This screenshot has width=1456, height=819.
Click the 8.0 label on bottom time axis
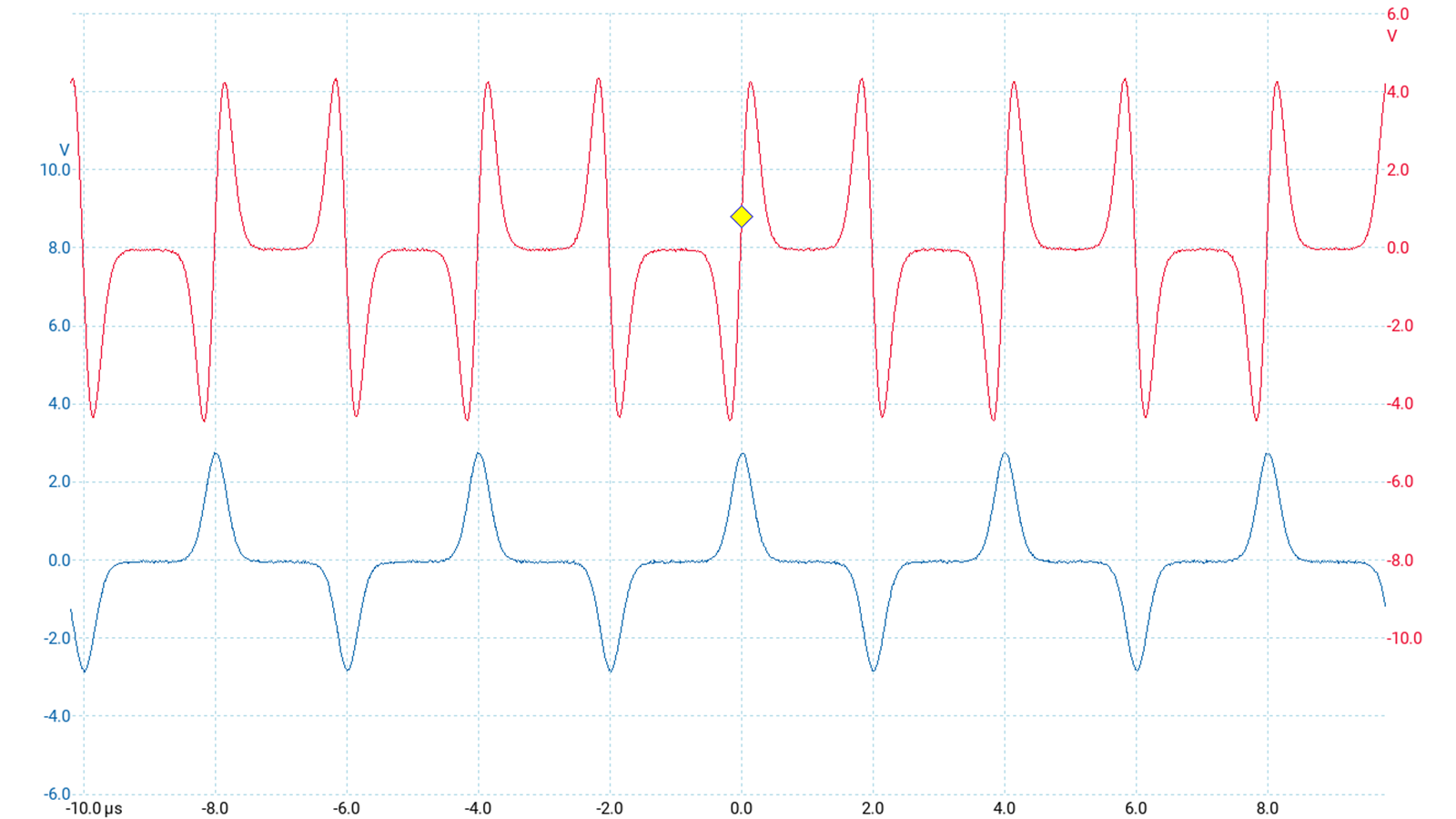click(1267, 808)
